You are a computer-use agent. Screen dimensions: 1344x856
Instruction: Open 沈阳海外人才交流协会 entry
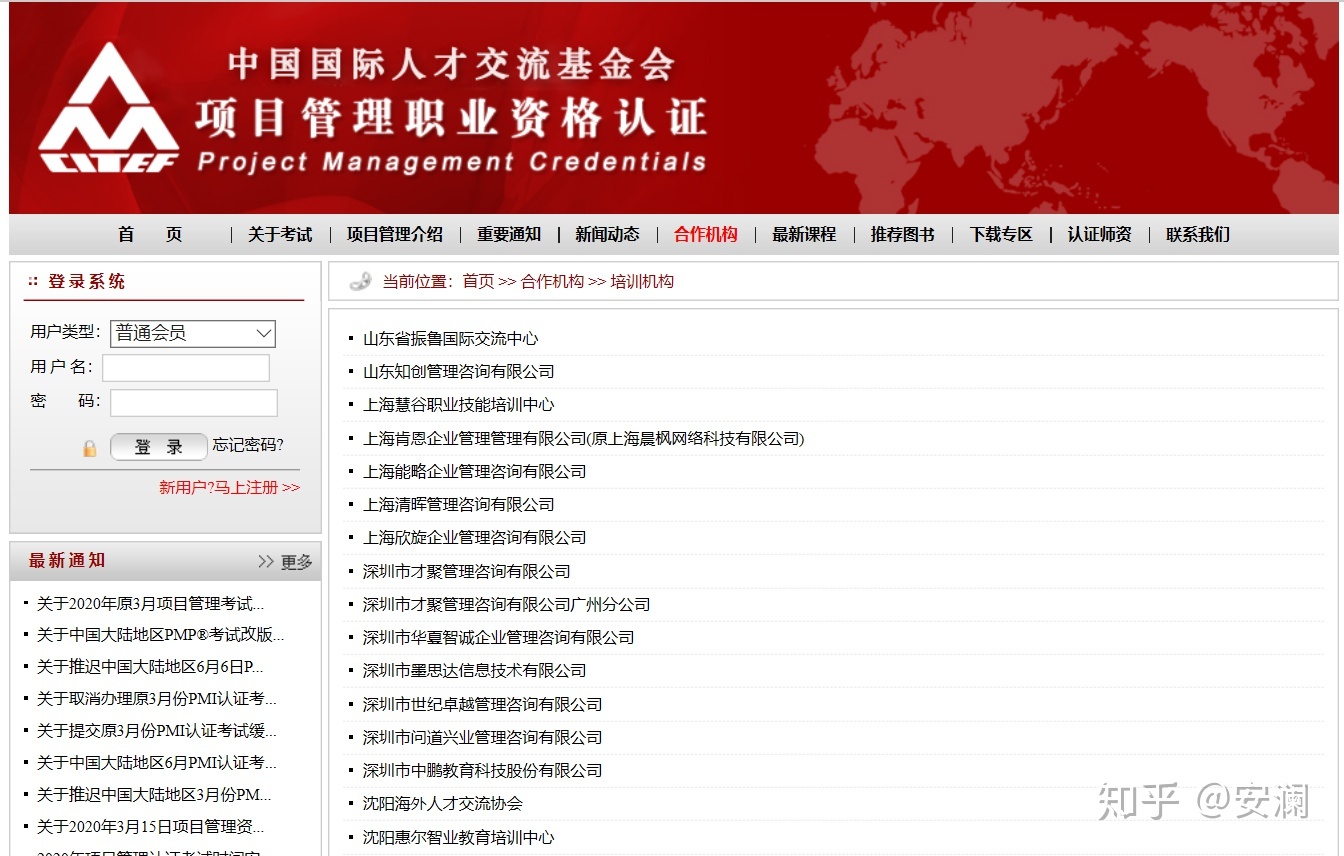442,803
